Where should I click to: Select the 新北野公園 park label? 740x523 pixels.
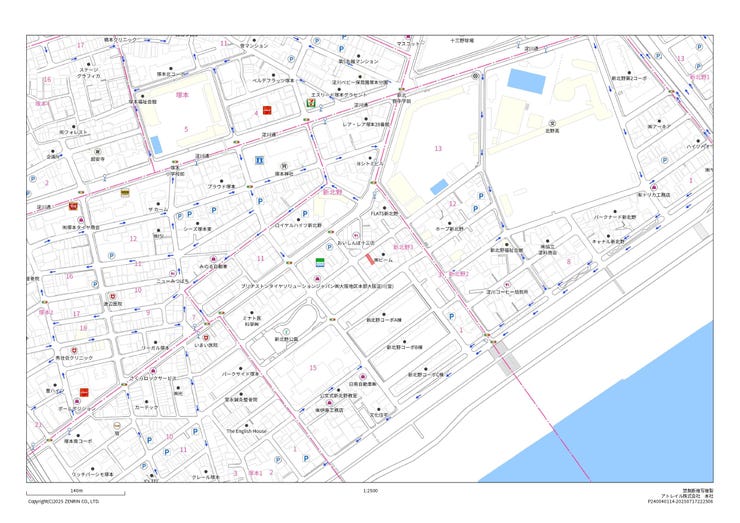click(x=286, y=339)
